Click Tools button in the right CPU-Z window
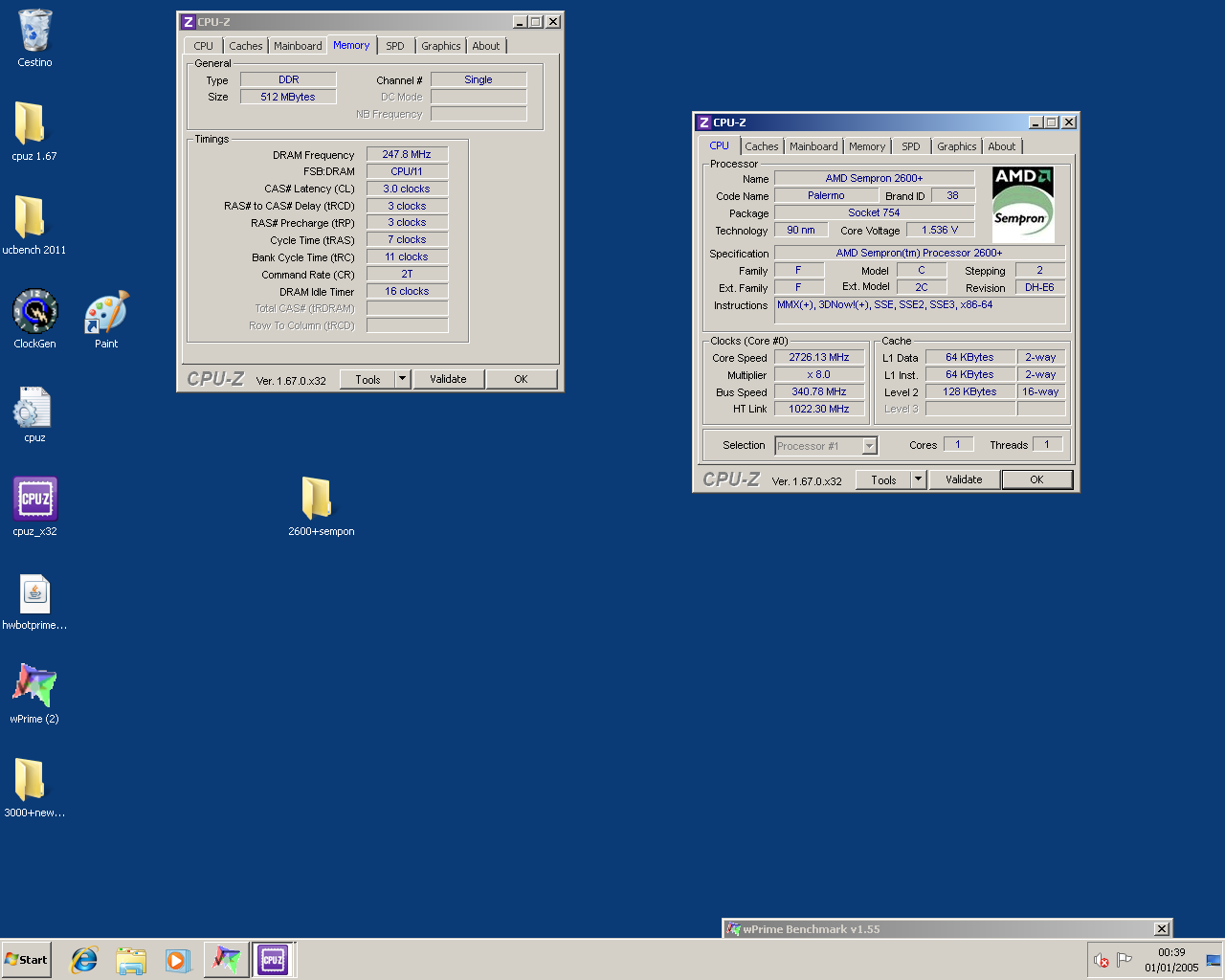Screen dimensions: 1225x980 click(x=883, y=480)
